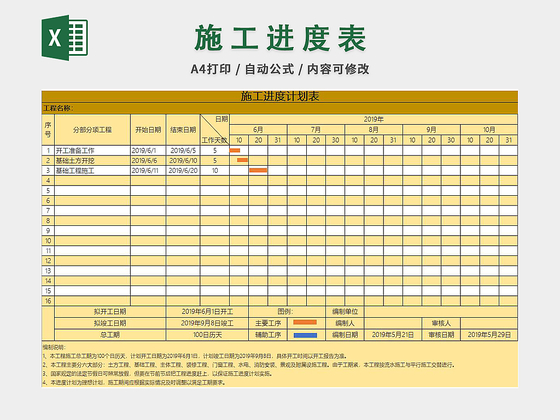Click the 编制单位 label cell
This screenshot has height=420, width=560.
click(x=345, y=311)
